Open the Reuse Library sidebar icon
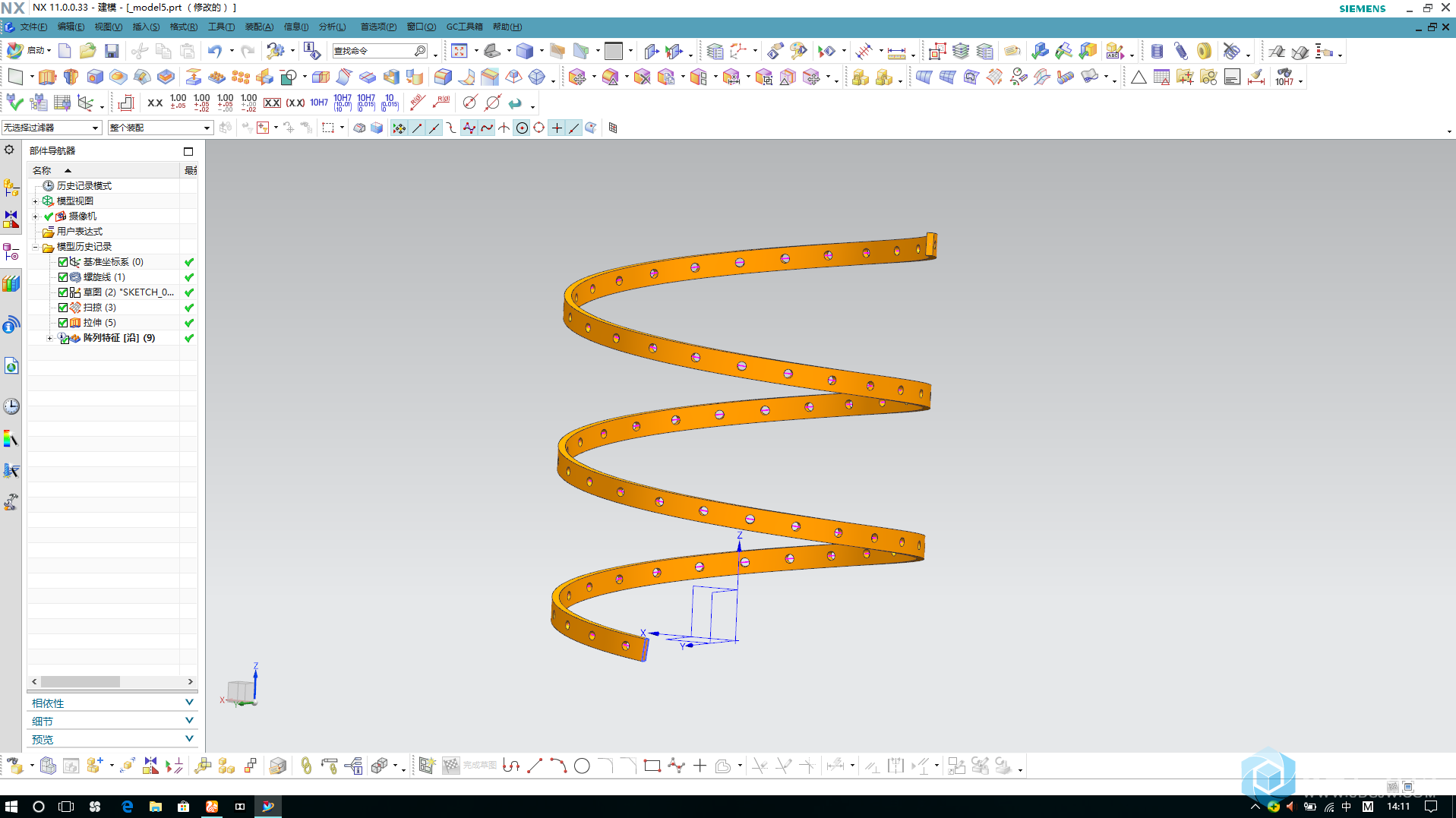The height and width of the screenshot is (818, 1456). 11,283
